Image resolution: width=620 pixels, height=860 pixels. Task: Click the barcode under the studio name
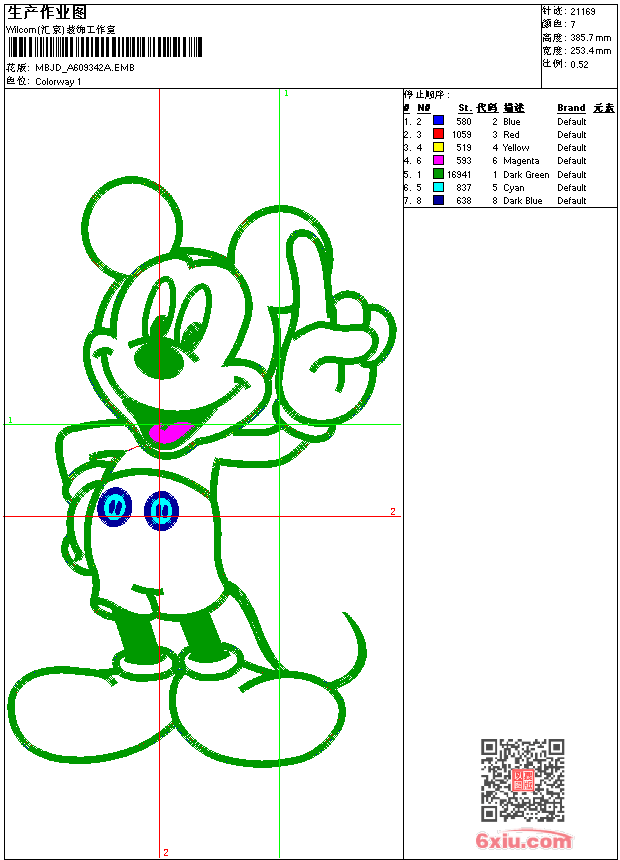pos(105,47)
